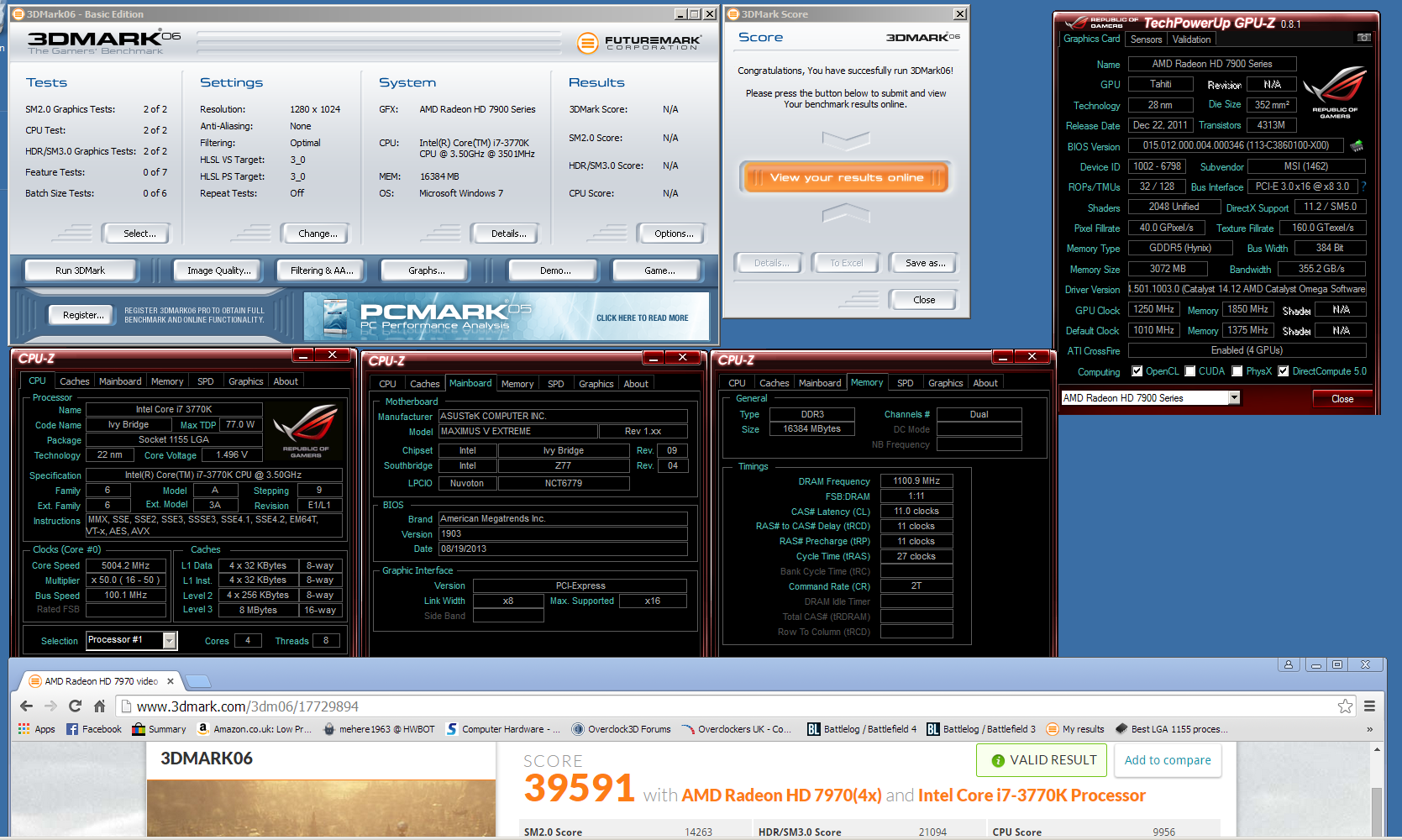Click the Image Quality... button
The image size is (1402, 840).
click(x=219, y=270)
